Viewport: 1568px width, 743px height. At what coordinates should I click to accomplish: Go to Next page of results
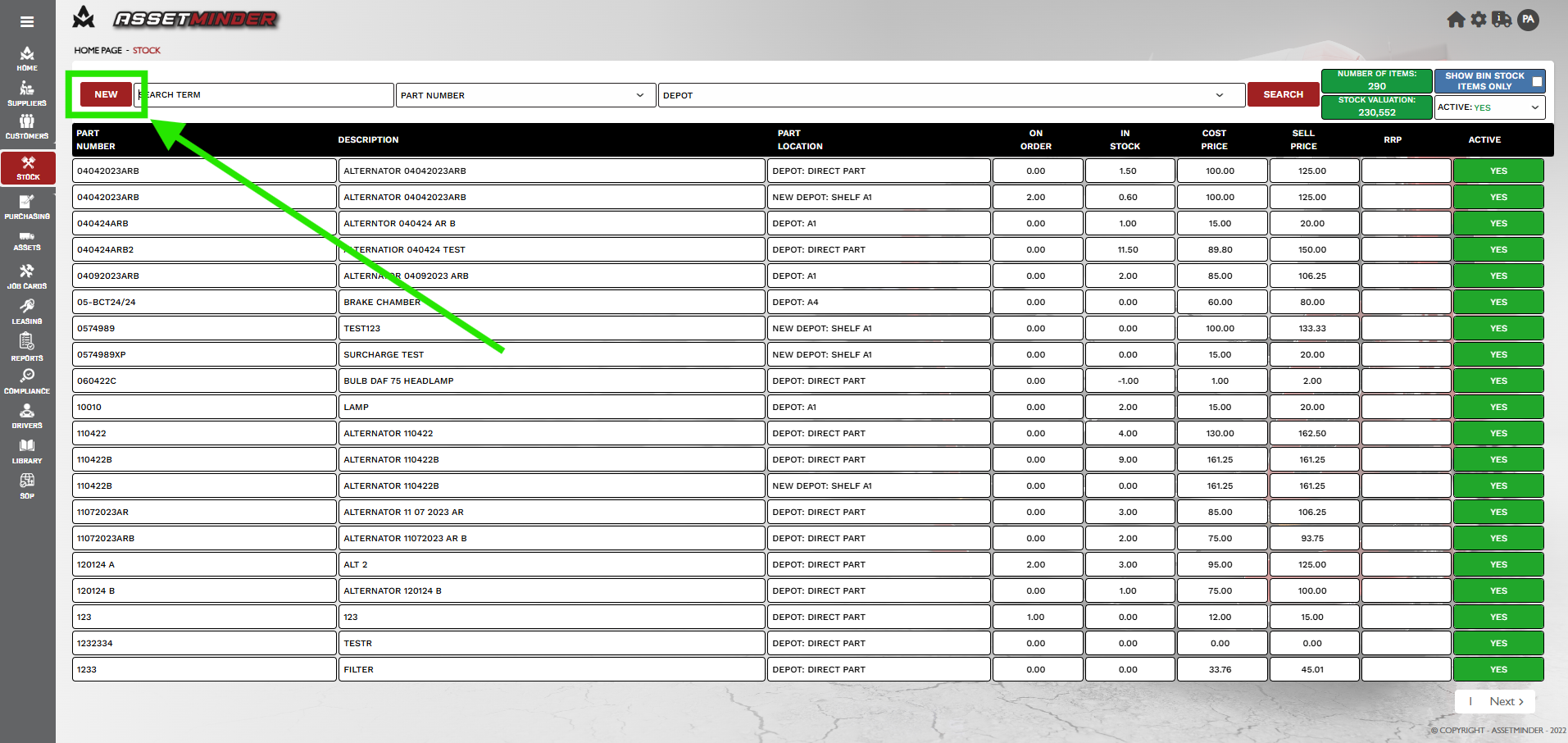tap(1506, 701)
